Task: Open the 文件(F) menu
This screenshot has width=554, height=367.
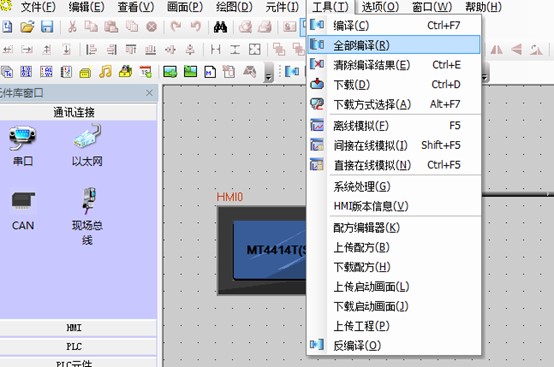Action: point(38,7)
